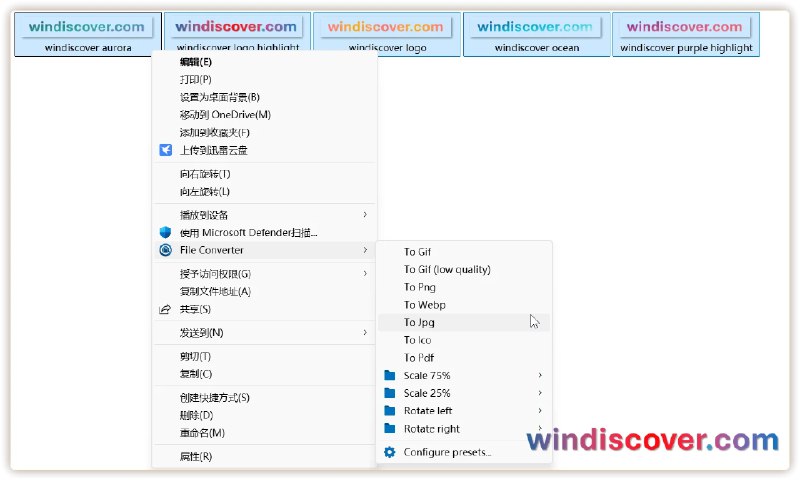The height and width of the screenshot is (483, 800).
Task: Click the Scale 75% folder icon
Action: 390,375
